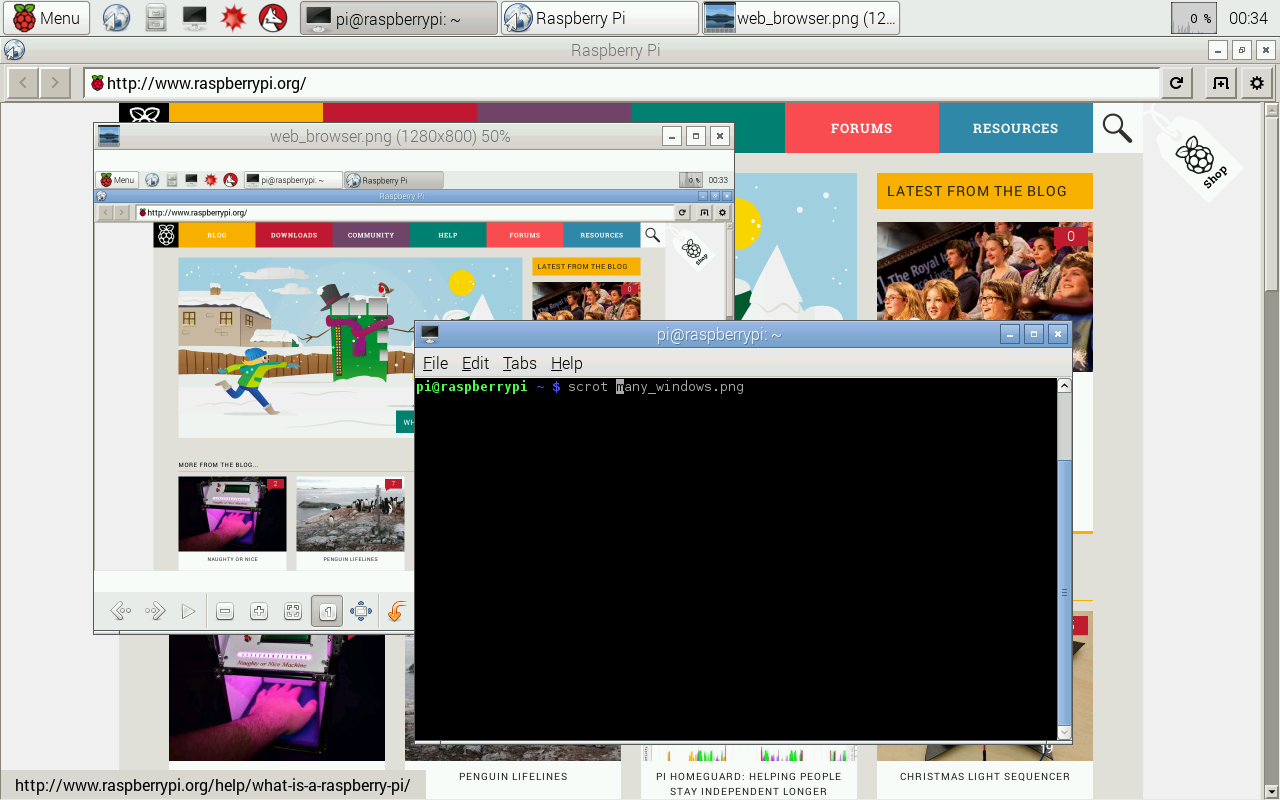Start slideshow in the image viewer

[x=188, y=611]
